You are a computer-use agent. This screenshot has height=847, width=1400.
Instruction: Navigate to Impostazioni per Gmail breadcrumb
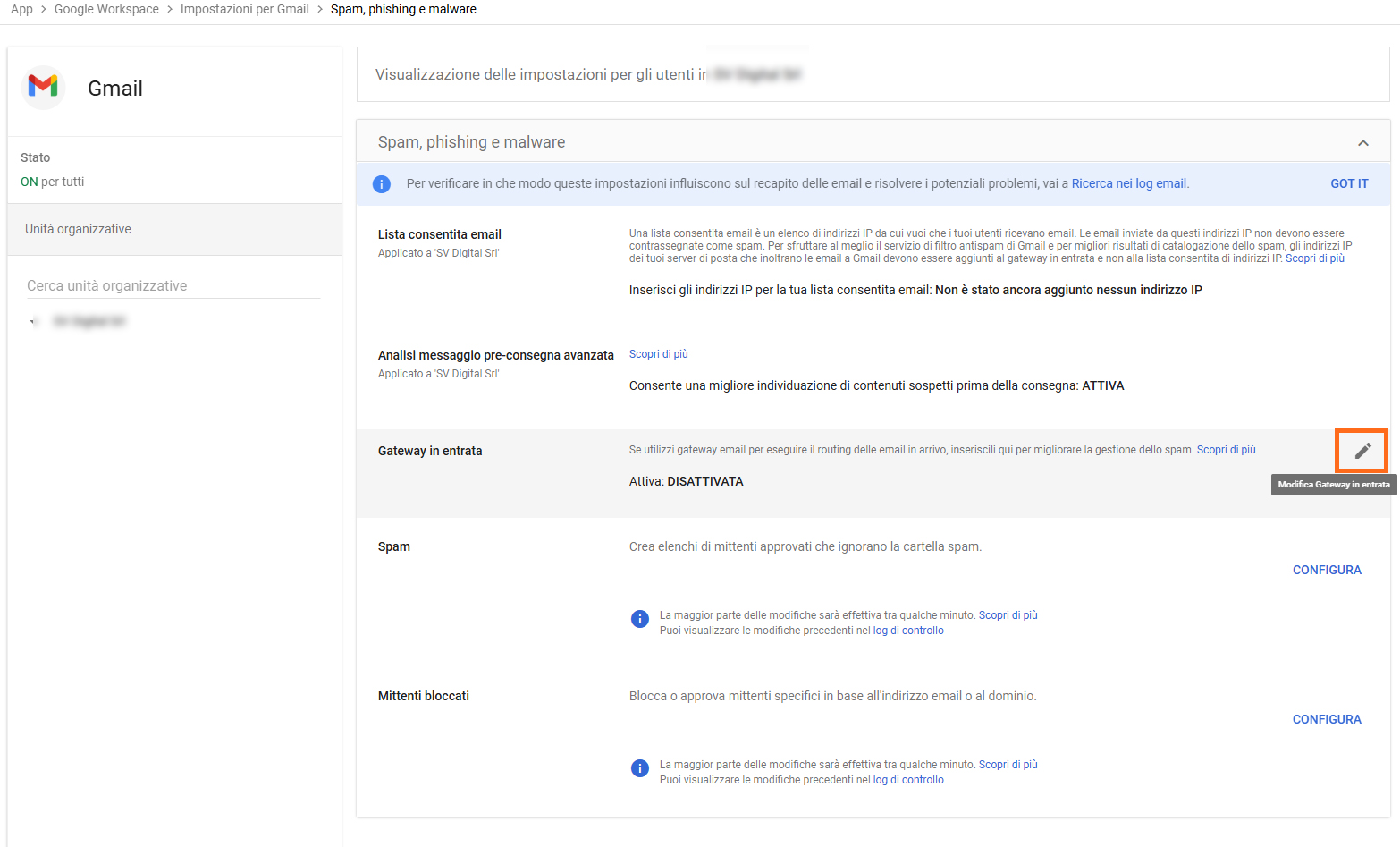[244, 9]
